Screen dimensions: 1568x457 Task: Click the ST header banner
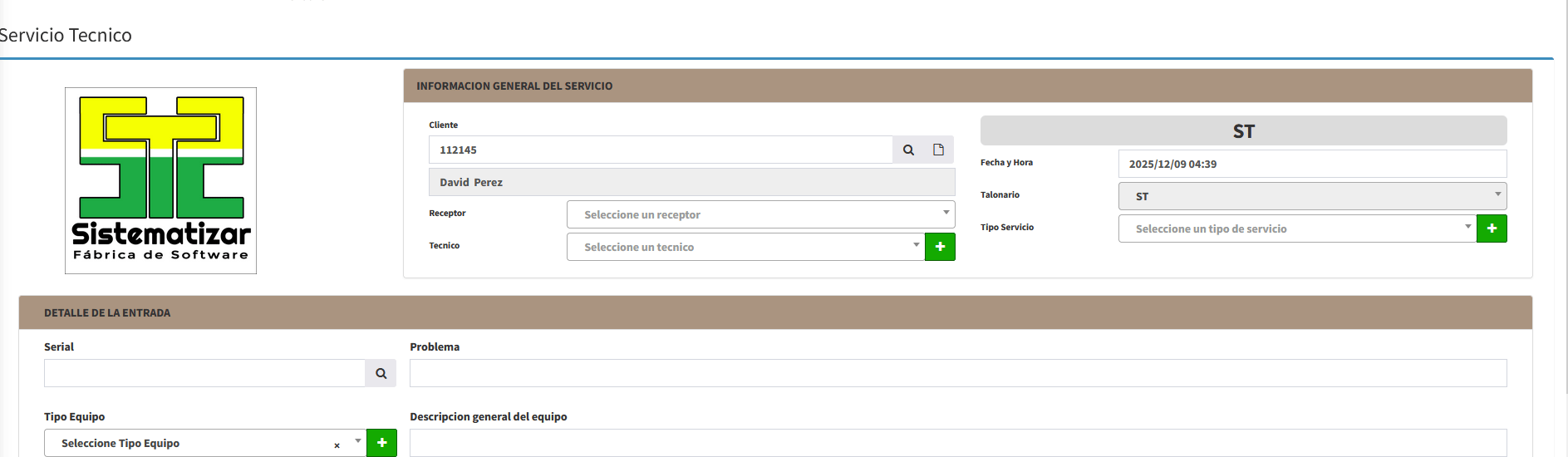(x=1243, y=131)
